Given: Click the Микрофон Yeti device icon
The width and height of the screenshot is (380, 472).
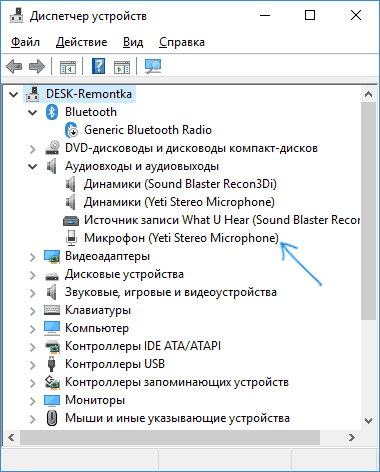Looking at the screenshot, I should pyautogui.click(x=71, y=238).
